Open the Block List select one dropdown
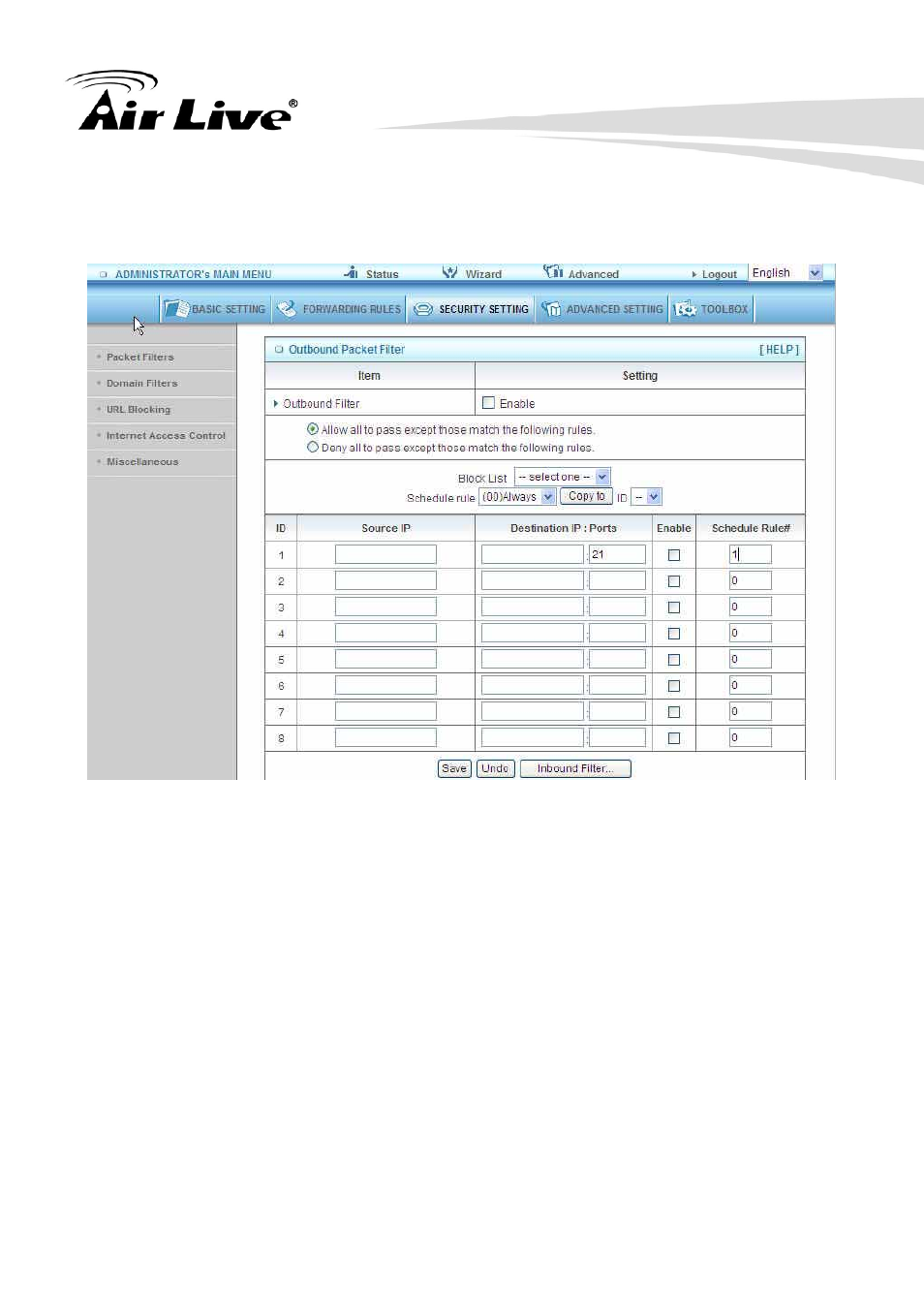The image size is (924, 1308). tap(562, 477)
